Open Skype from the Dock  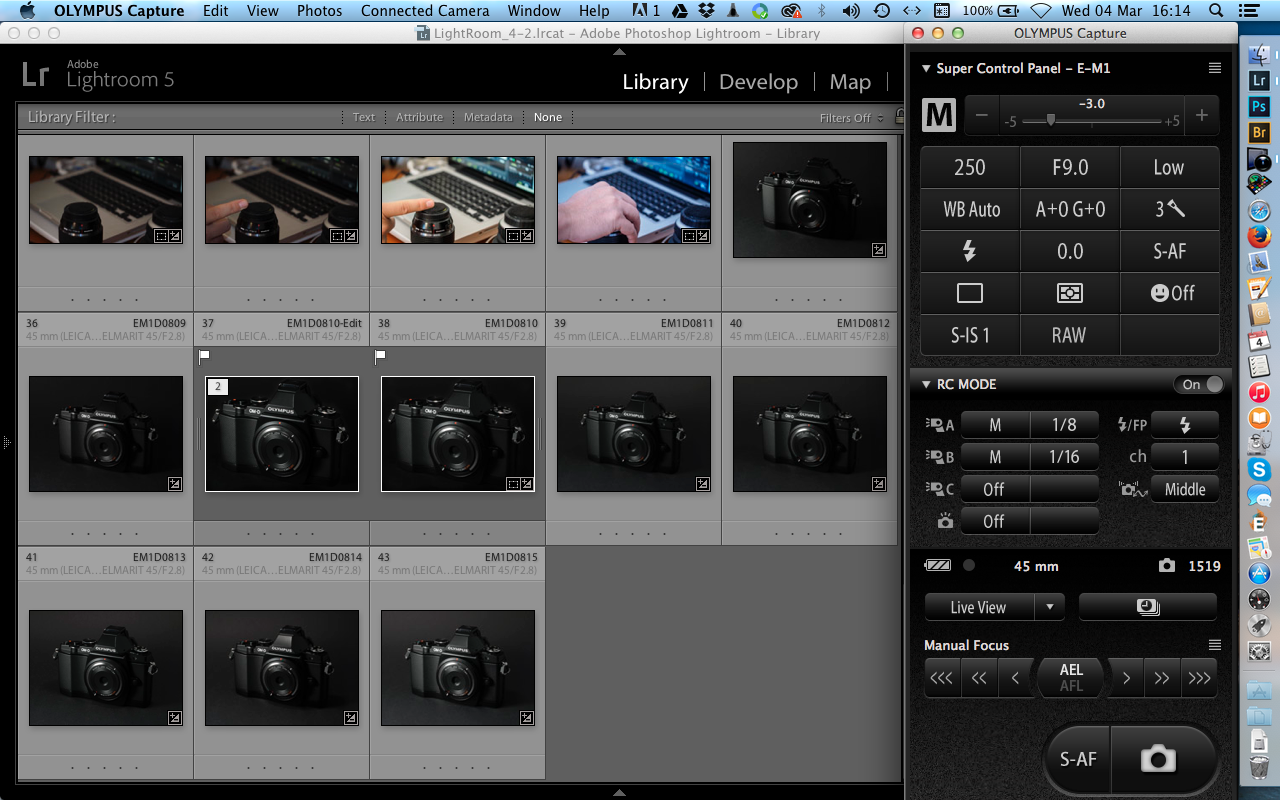click(1259, 469)
